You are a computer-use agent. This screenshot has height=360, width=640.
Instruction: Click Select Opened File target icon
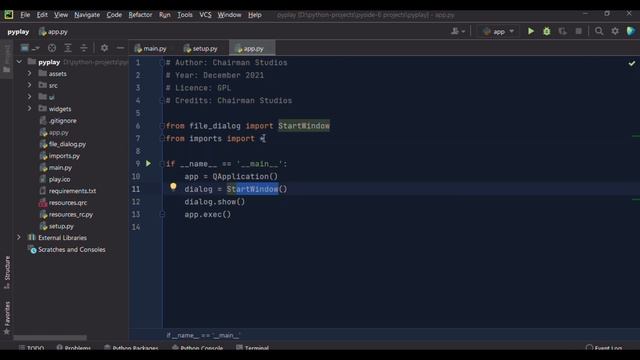click(x=52, y=48)
